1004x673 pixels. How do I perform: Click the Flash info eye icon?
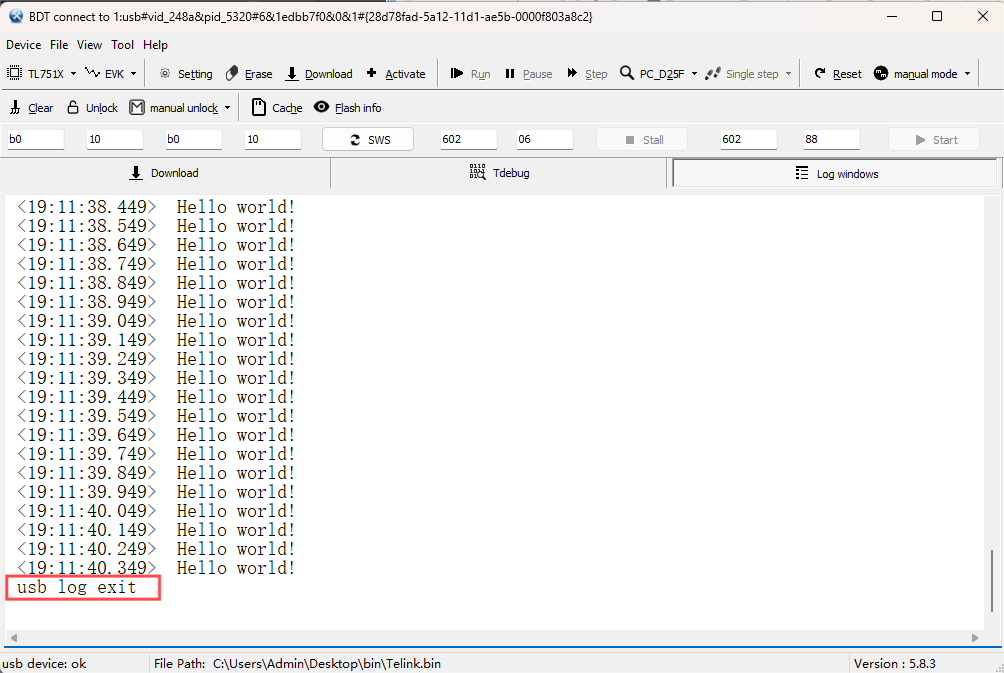coord(321,107)
